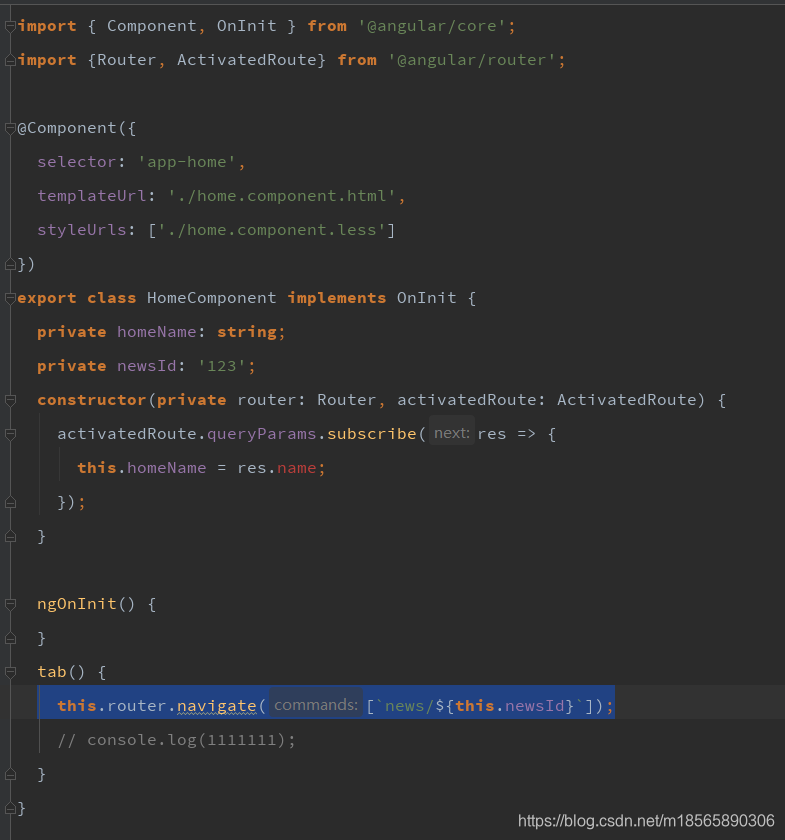
Task: Click the class keyword
Action: tap(111, 298)
